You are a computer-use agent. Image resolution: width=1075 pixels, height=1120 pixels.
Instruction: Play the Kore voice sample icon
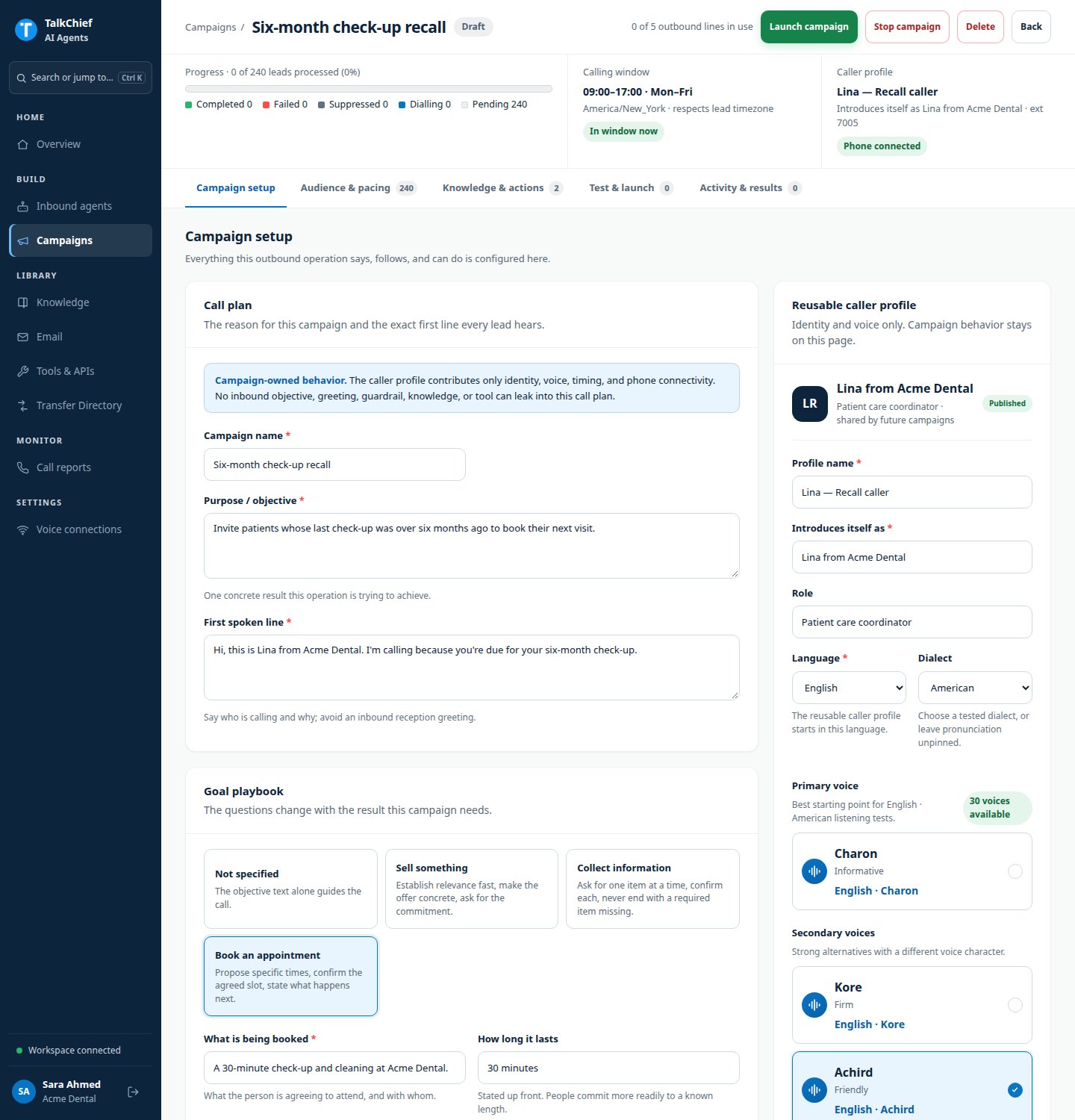click(x=814, y=1005)
